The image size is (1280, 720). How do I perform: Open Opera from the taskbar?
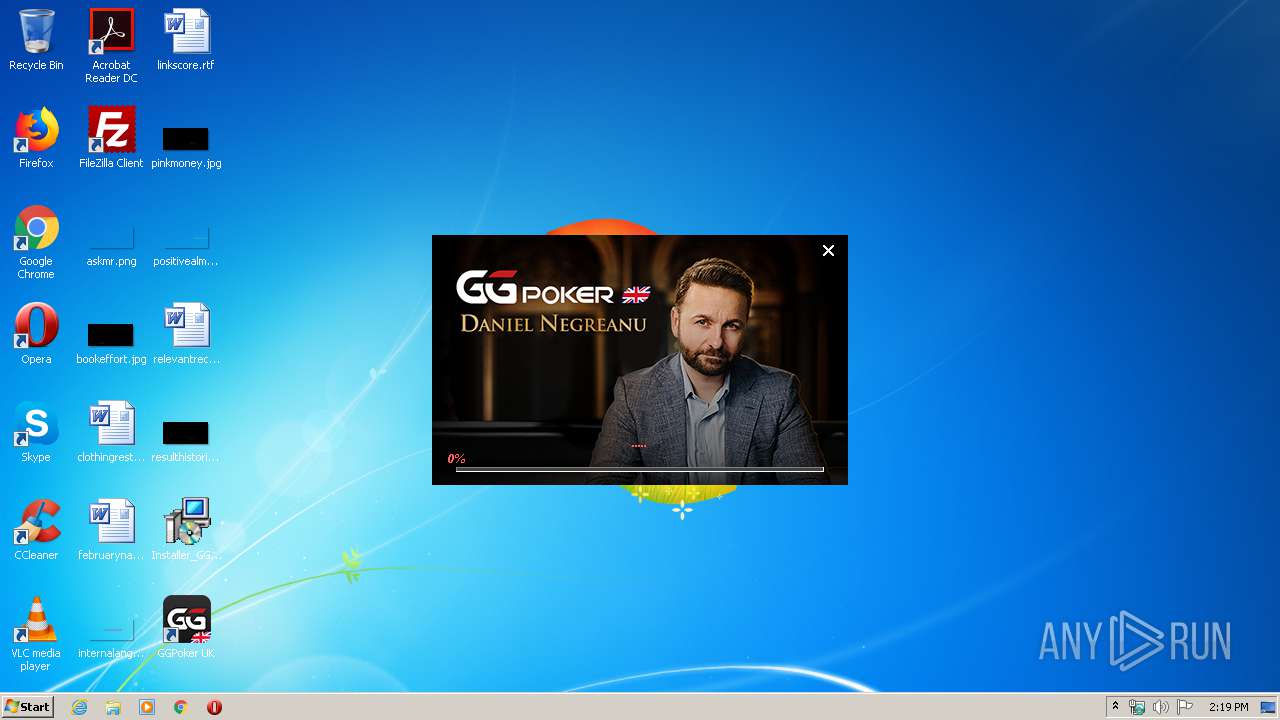point(214,707)
